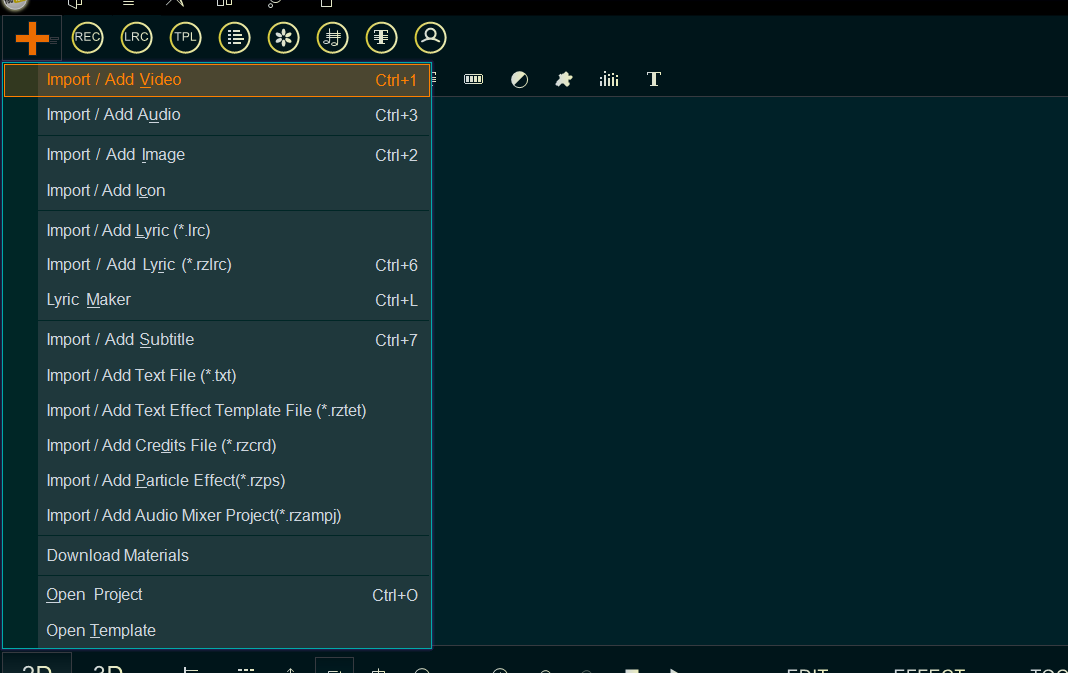The height and width of the screenshot is (673, 1068).
Task: Open the user account profile icon
Action: tap(430, 38)
